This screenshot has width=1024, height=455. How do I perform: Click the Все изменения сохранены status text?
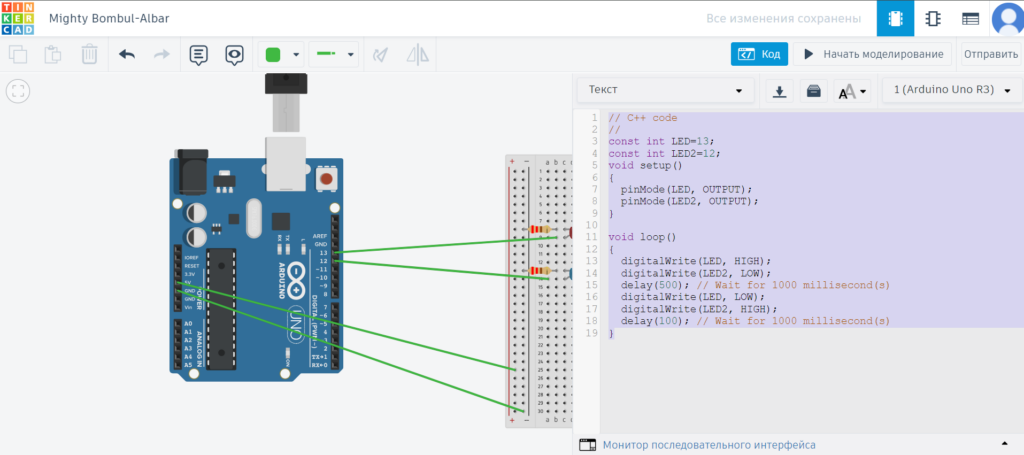tap(783, 18)
